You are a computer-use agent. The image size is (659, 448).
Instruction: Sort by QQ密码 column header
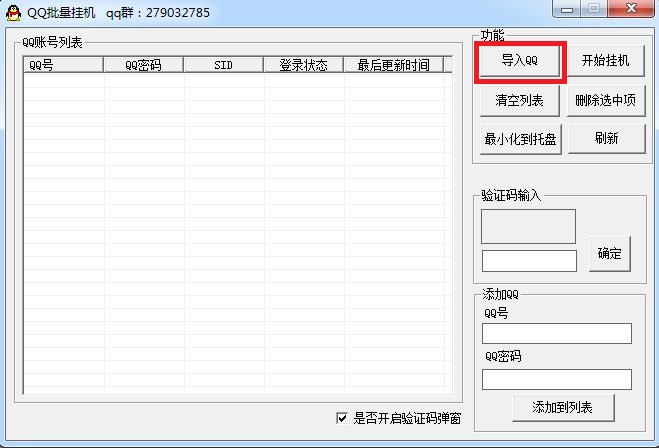coord(143,65)
